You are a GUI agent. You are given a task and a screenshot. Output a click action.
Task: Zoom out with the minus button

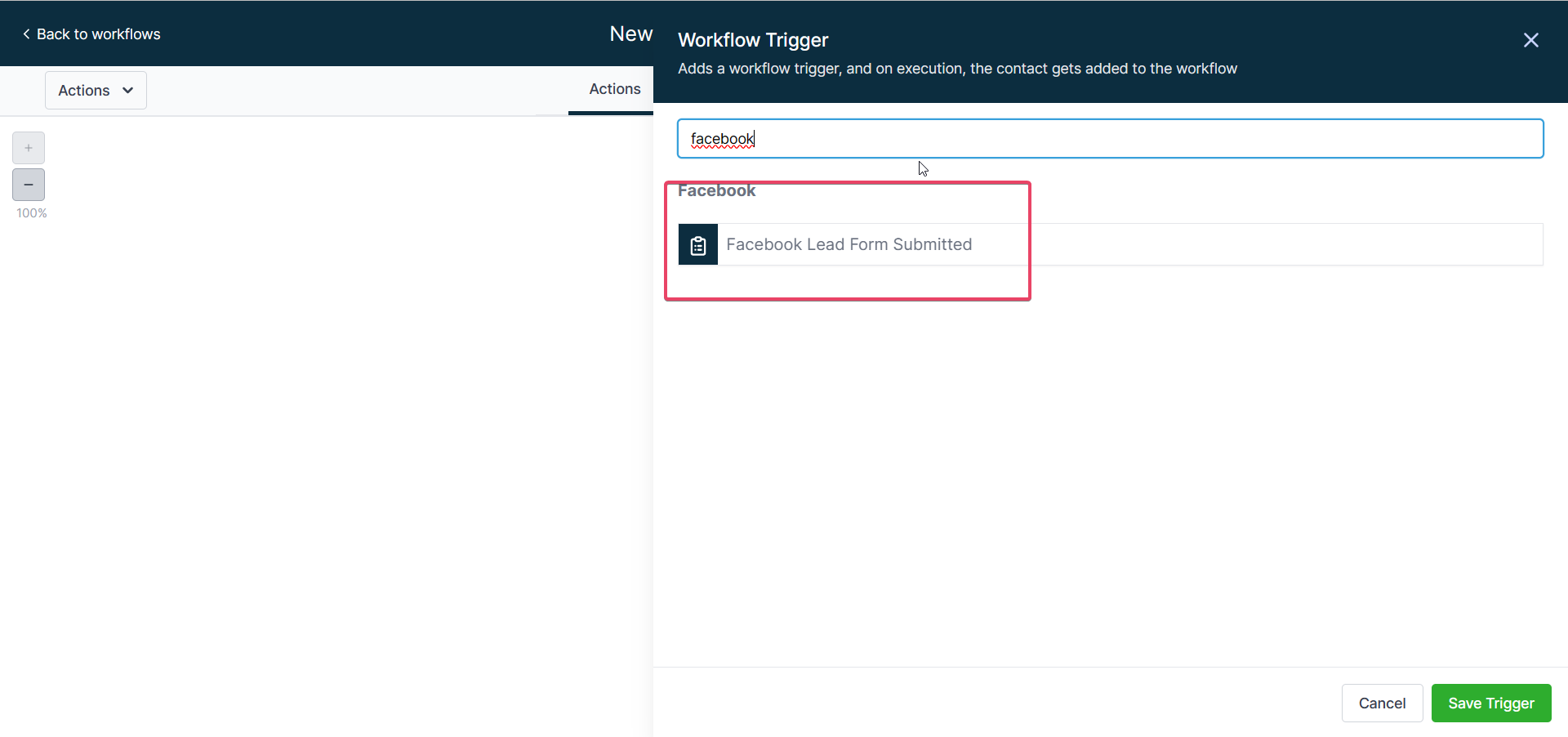29,185
